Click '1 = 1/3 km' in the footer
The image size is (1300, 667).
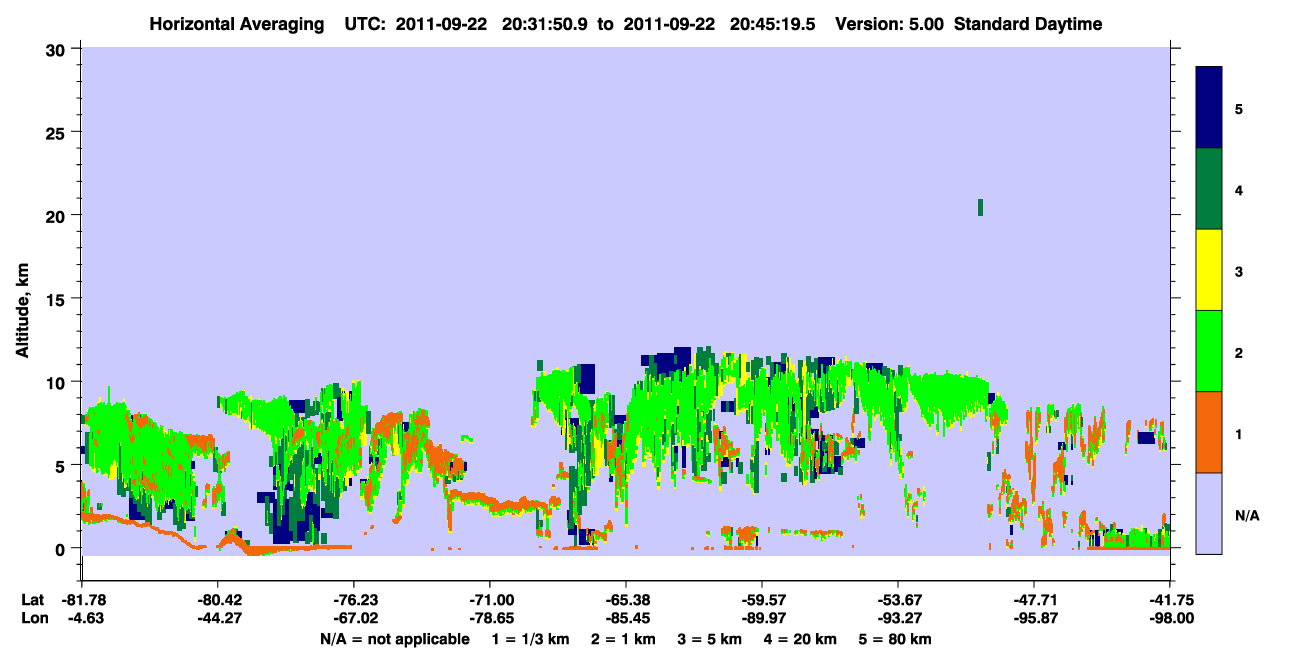pos(528,639)
